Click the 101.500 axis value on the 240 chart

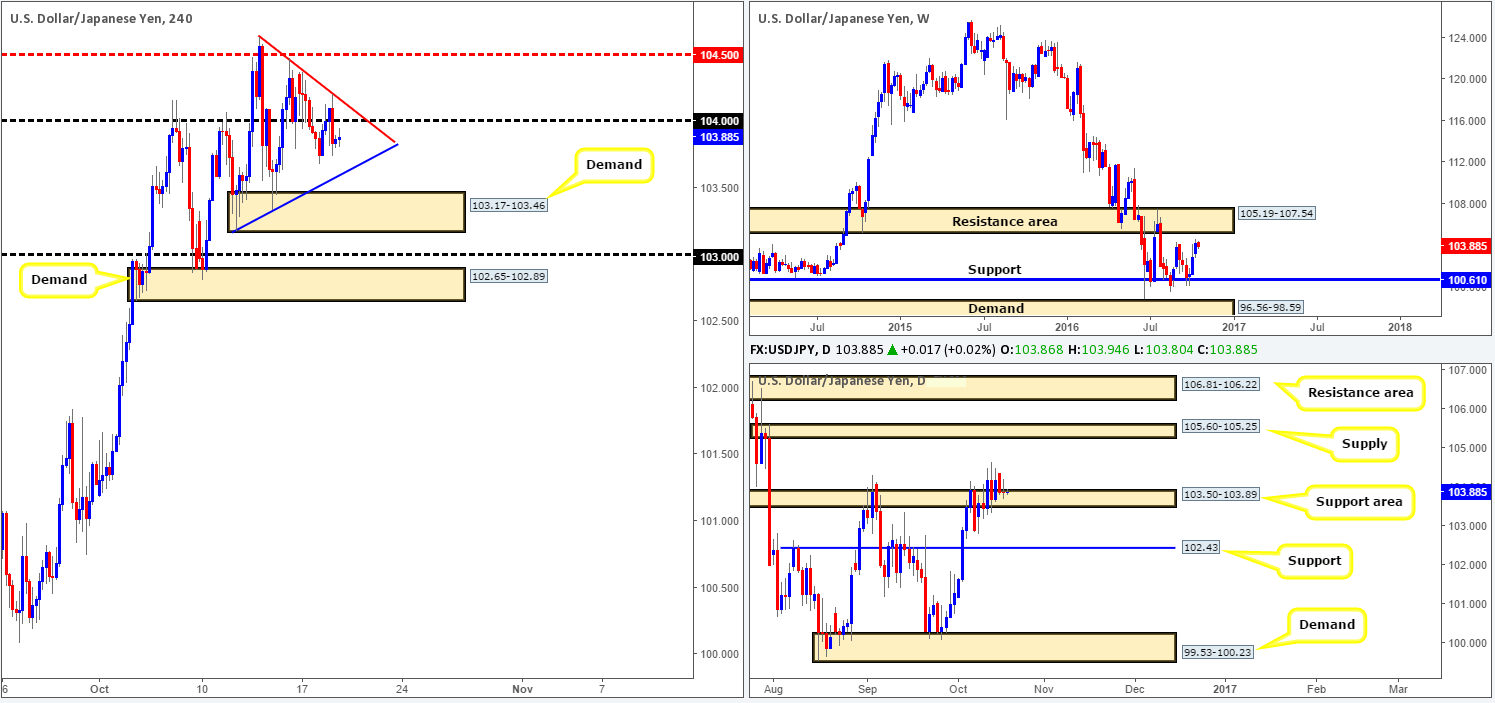click(x=720, y=454)
